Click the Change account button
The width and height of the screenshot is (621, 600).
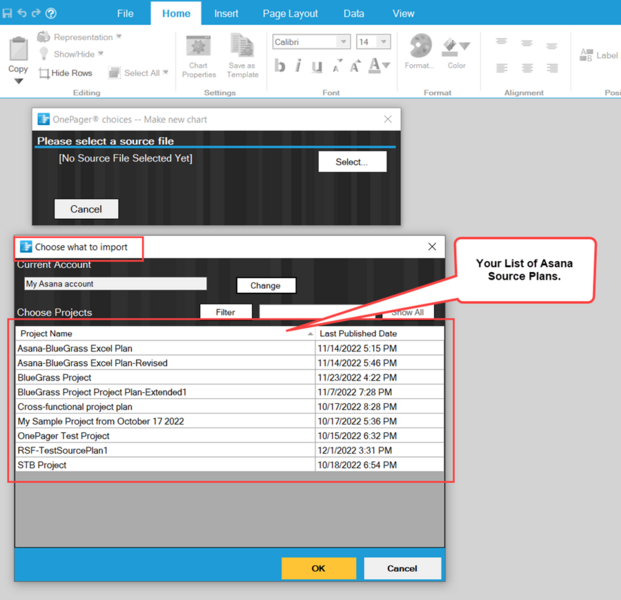[x=266, y=286]
